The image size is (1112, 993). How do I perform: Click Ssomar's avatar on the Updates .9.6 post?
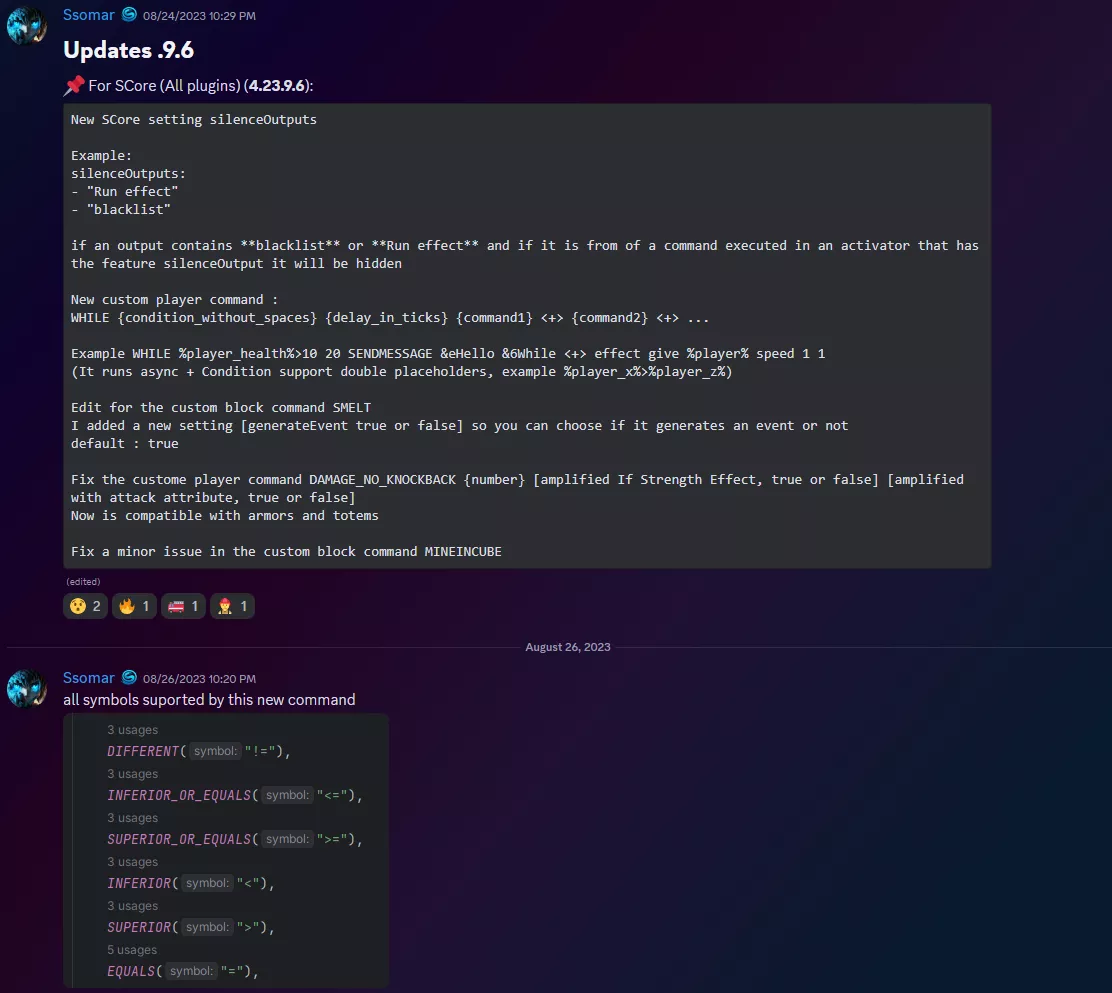pos(25,26)
